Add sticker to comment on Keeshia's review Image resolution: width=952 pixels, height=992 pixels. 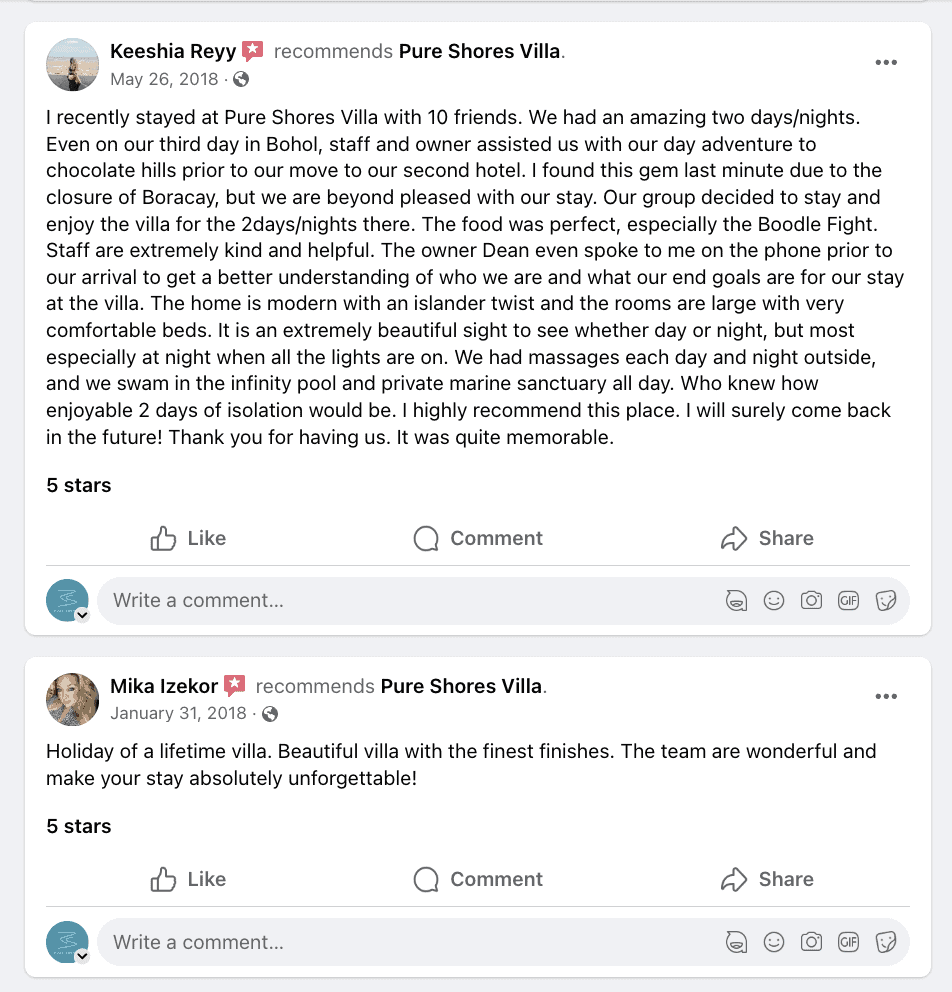(x=885, y=601)
